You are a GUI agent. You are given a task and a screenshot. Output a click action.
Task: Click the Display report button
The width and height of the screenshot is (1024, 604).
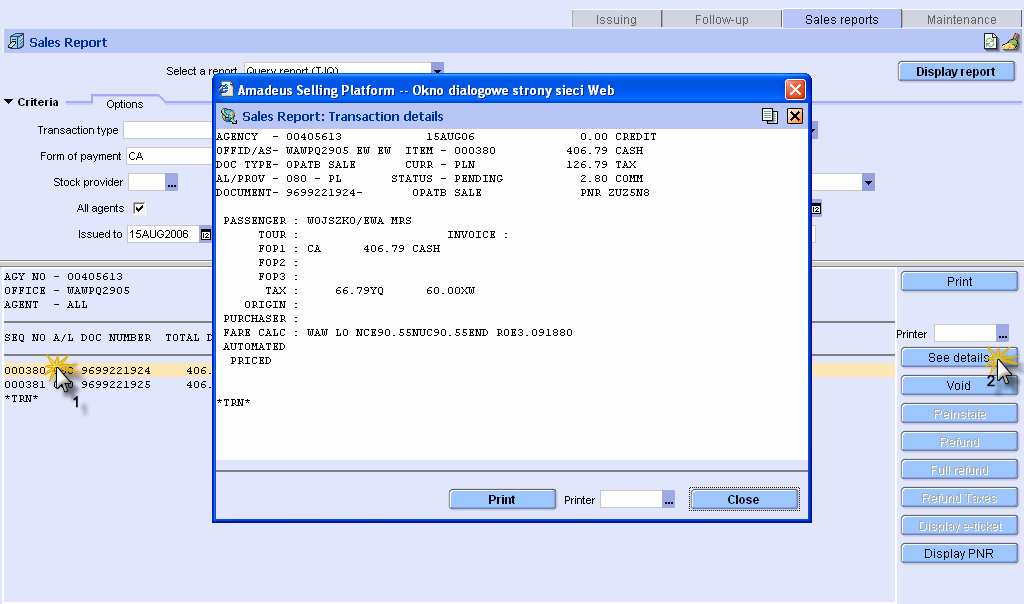tap(956, 72)
